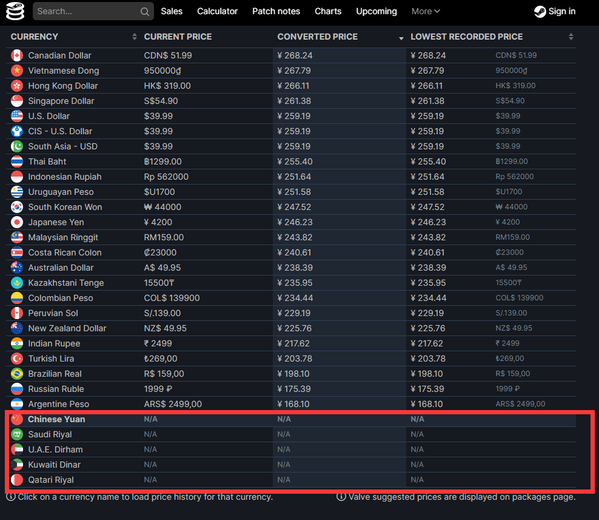Screen dimensions: 599x520
Task: Sort table by Current Price header
Action: 178,37
